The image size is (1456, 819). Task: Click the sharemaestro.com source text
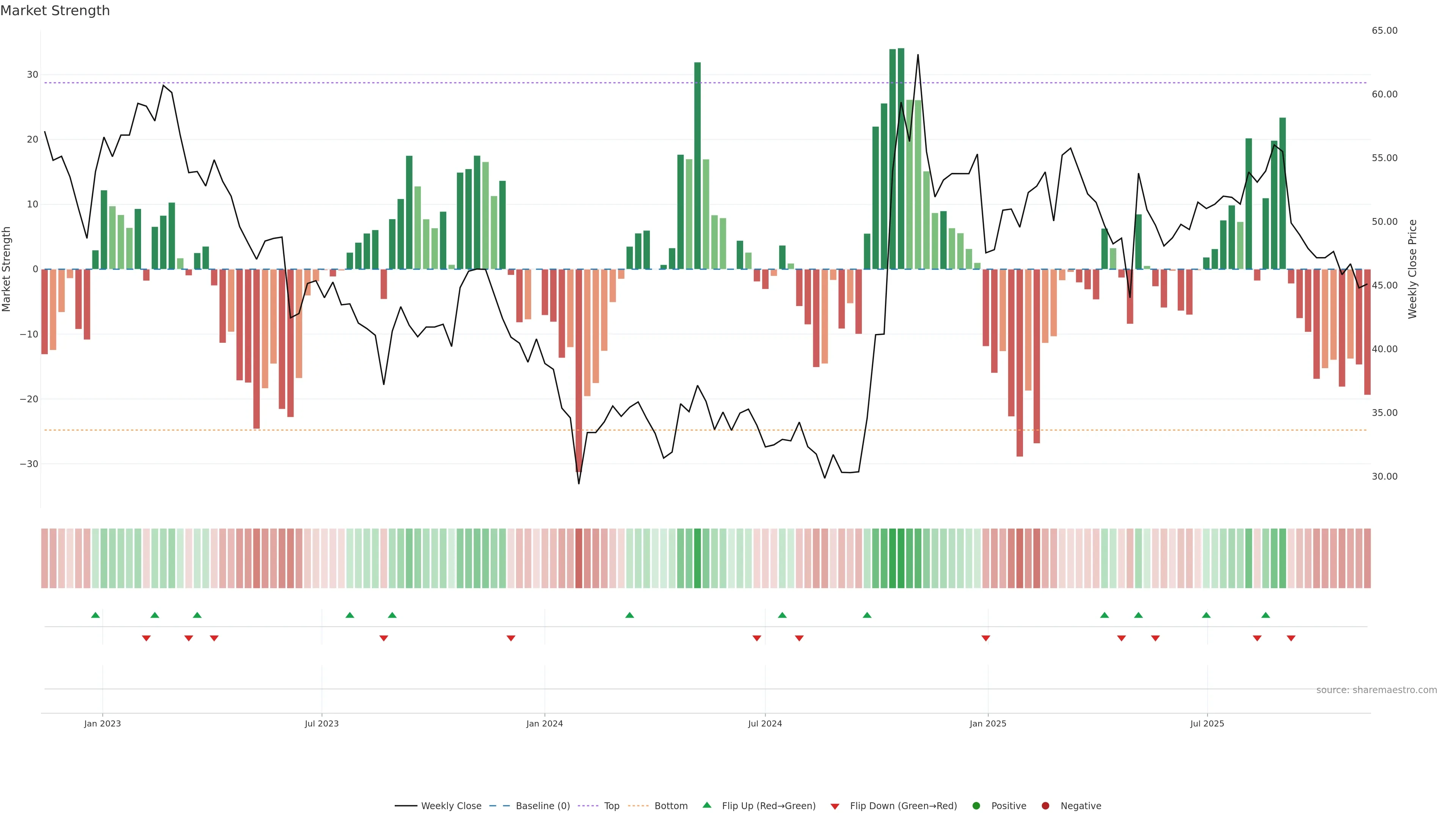click(1376, 690)
